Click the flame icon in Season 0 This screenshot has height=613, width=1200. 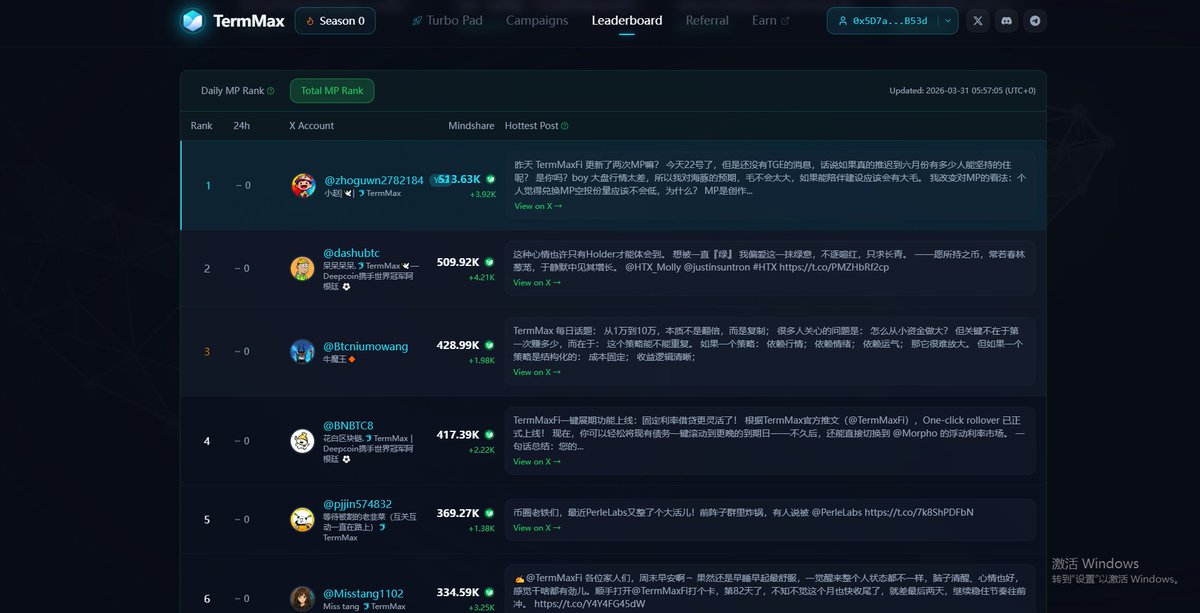(310, 21)
